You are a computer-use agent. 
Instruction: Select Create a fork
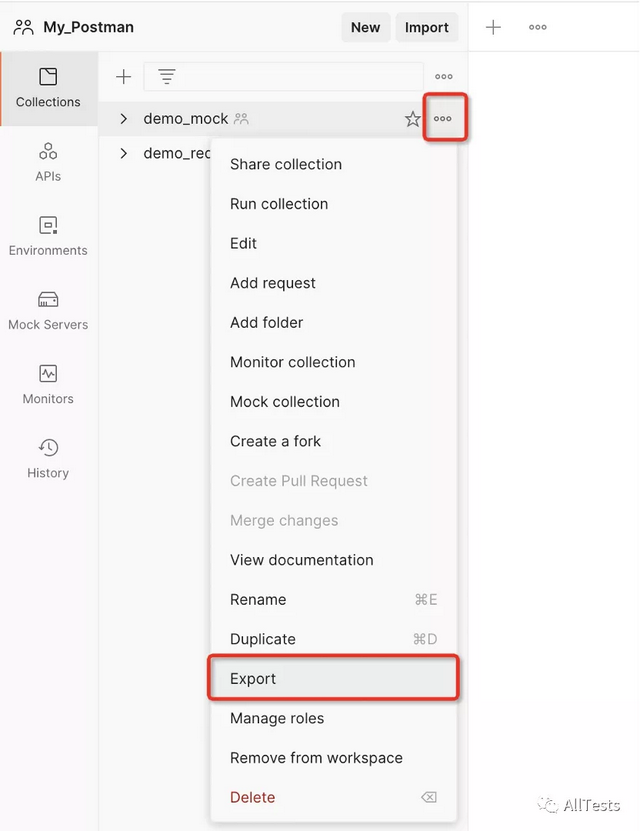(334, 441)
